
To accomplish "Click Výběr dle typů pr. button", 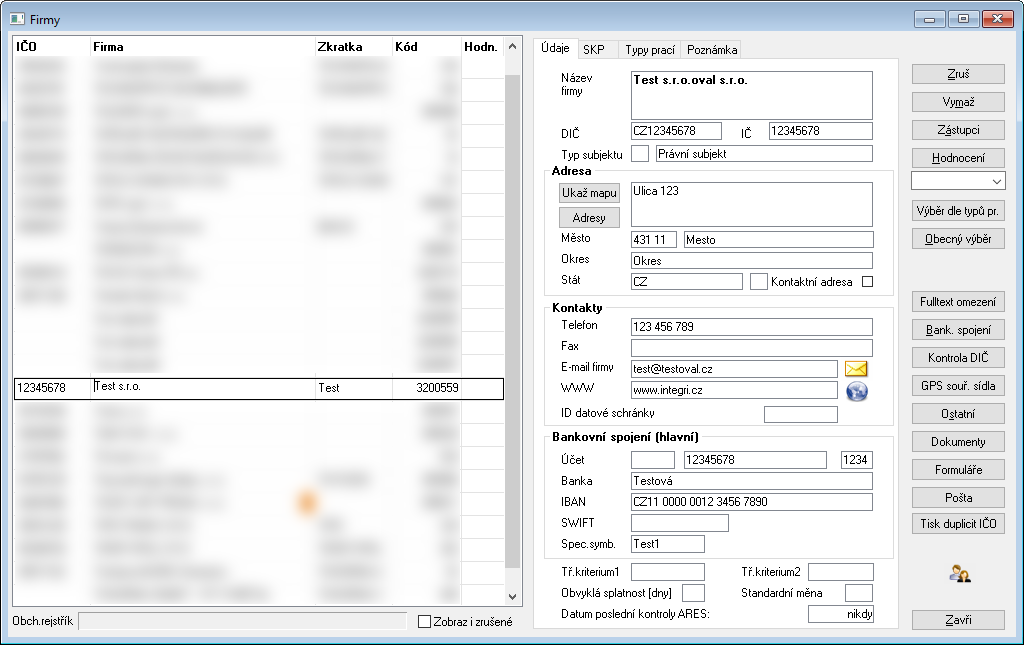I will coord(958,211).
